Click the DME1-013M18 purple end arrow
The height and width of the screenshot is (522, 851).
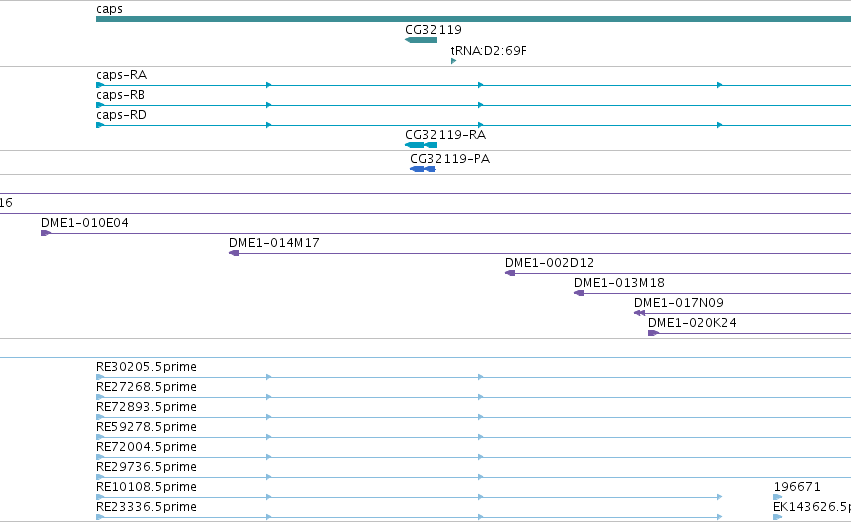click(579, 294)
